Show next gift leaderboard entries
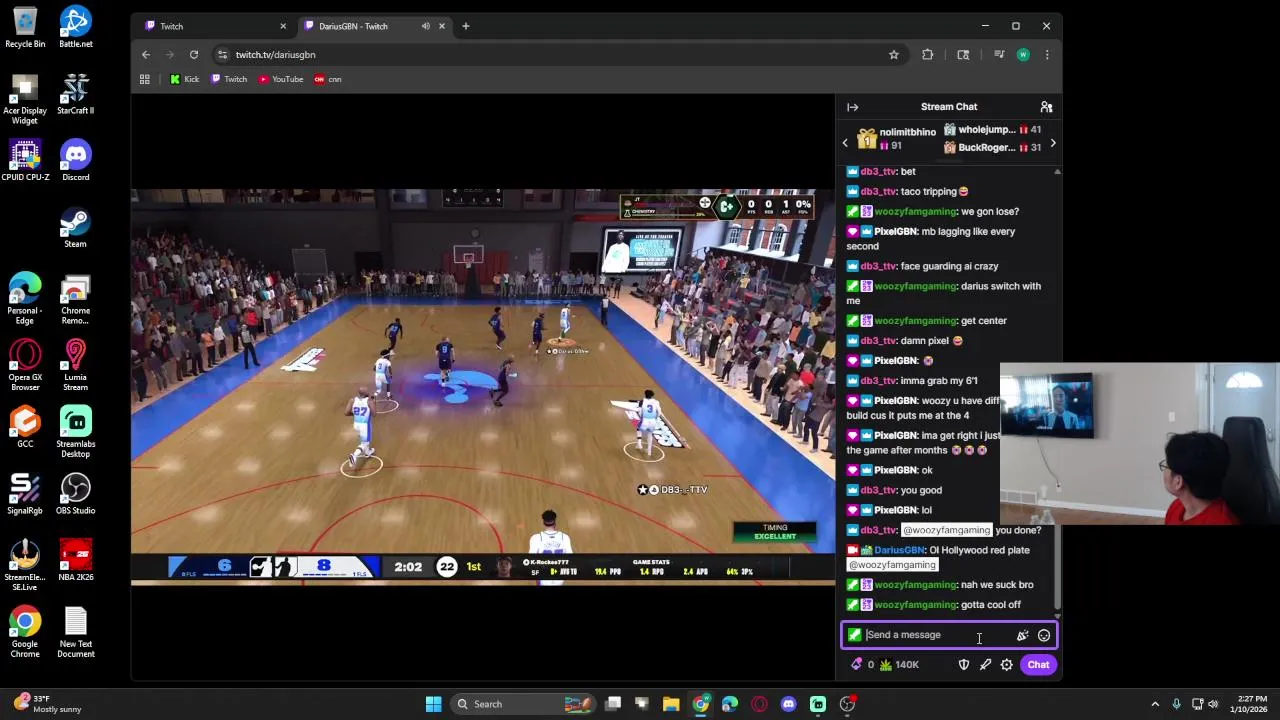1280x720 pixels. tap(1053, 143)
